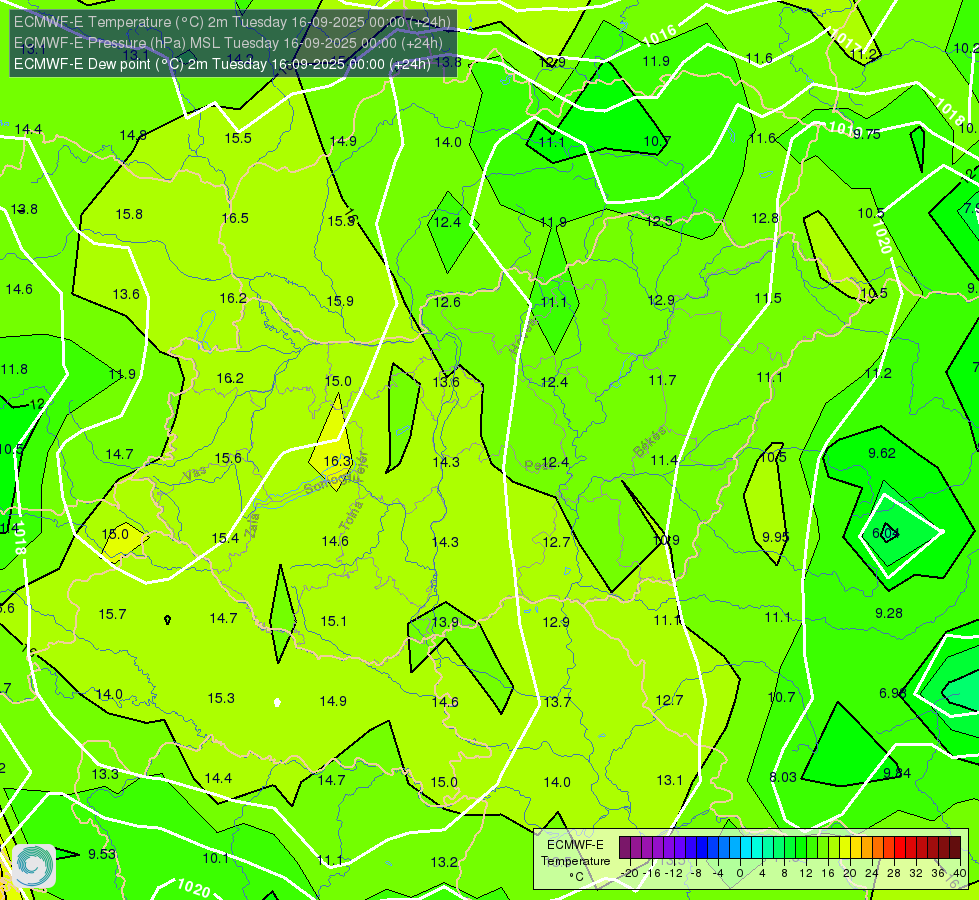979x900 pixels.
Task: Click the 15.6 temperature value
Action: [x=228, y=458]
